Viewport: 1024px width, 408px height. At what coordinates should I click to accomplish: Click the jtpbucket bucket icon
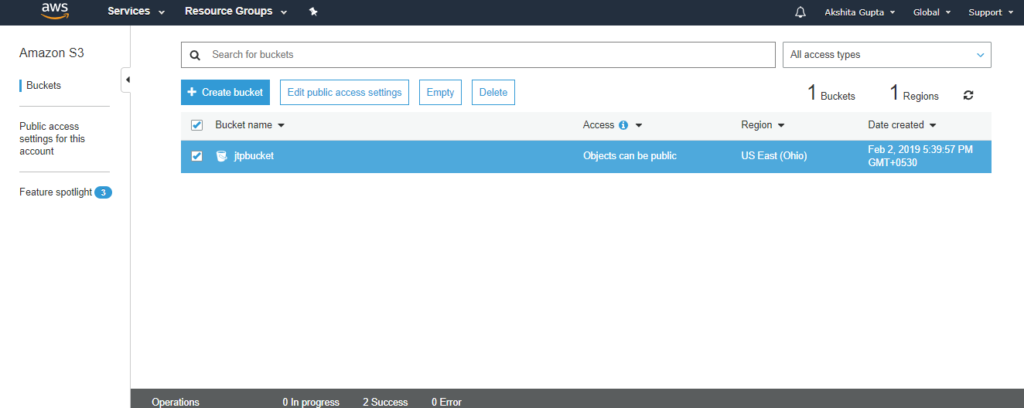coord(222,156)
